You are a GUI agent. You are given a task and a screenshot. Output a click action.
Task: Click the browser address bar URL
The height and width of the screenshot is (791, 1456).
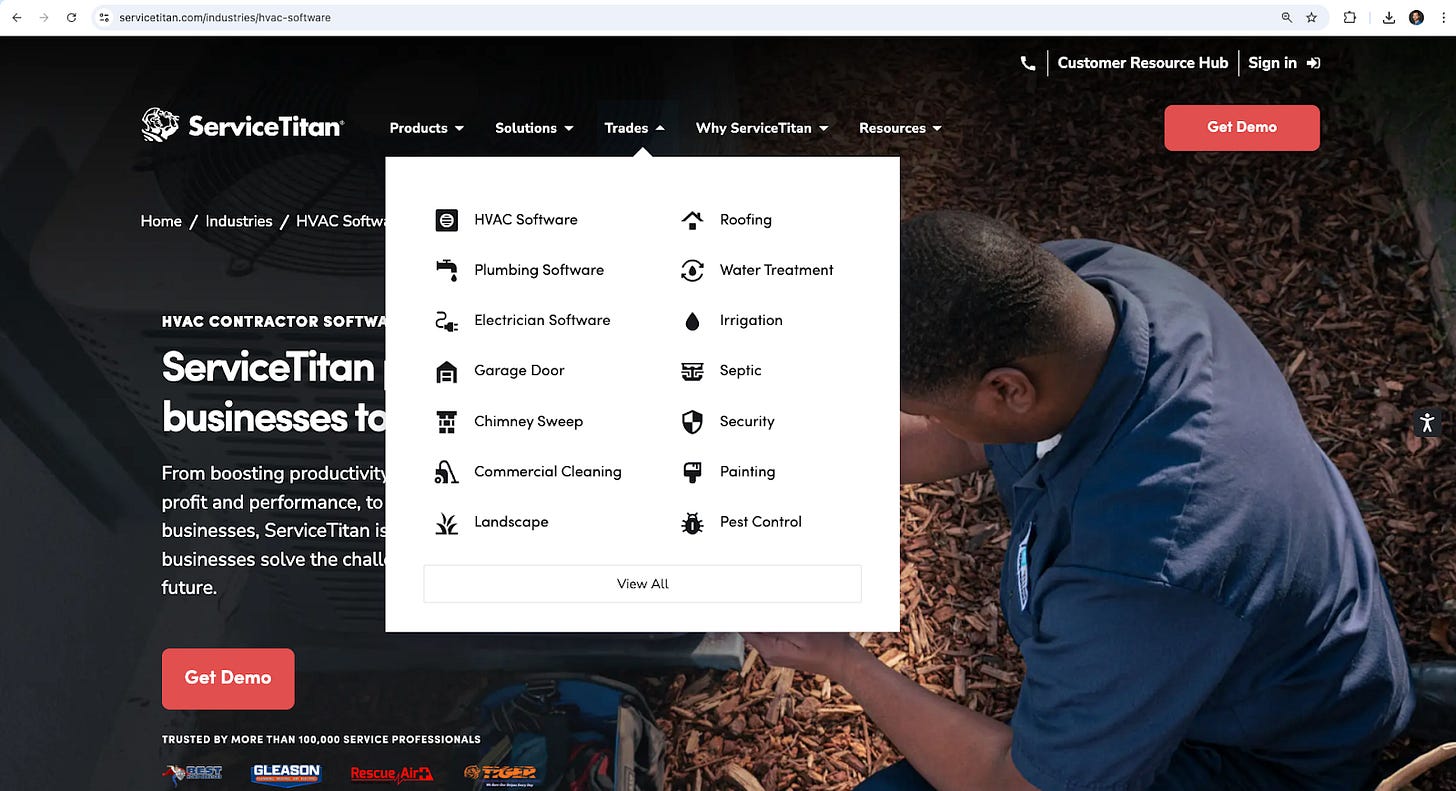225,18
